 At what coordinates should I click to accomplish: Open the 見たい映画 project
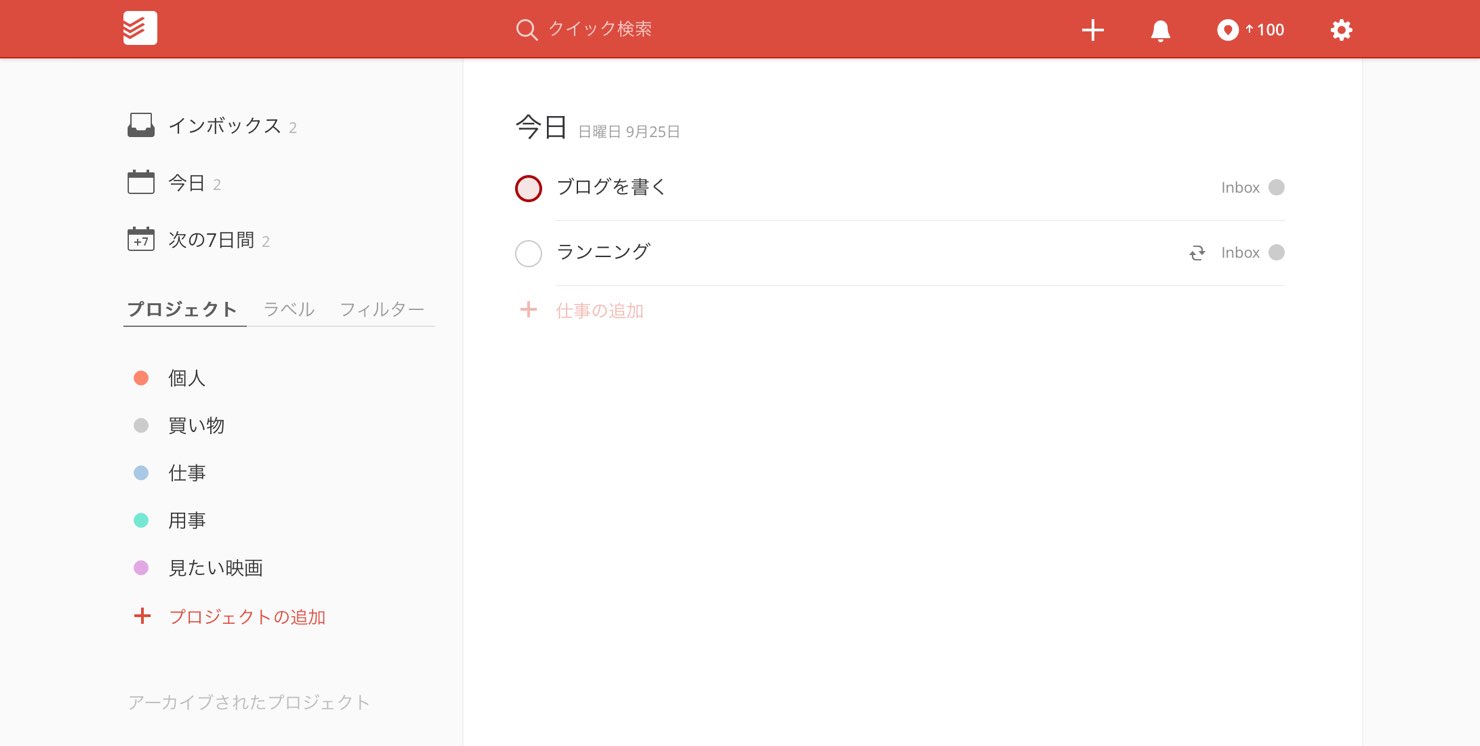point(216,568)
